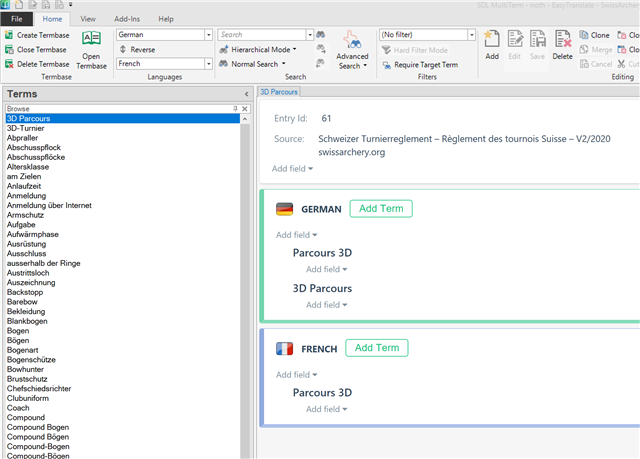Screen dimensions: 640x459
Task: Expand Add field under GERMAN heading
Action: pyautogui.click(x=296, y=235)
